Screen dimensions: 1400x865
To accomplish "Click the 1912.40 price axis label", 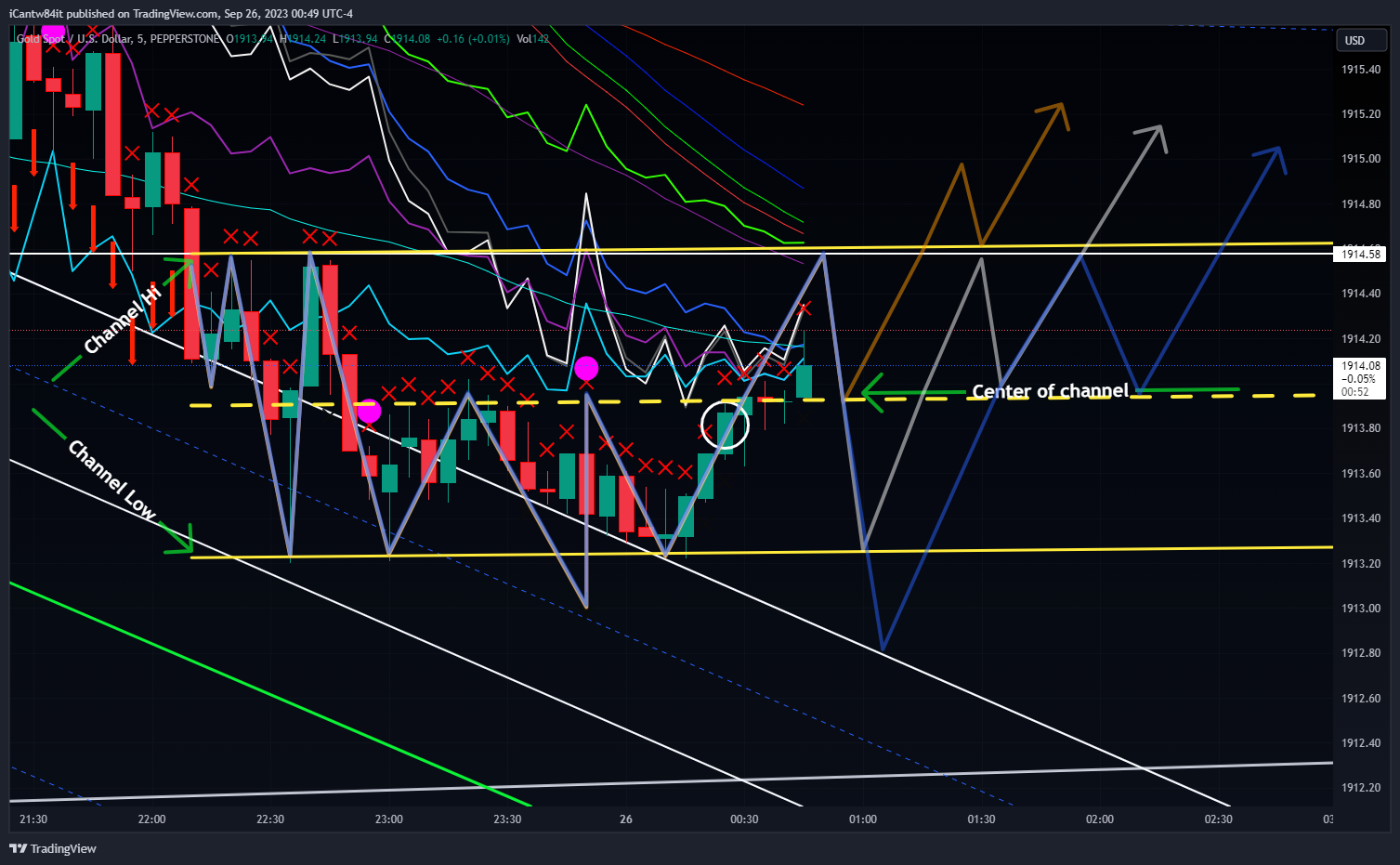I will [x=1361, y=743].
